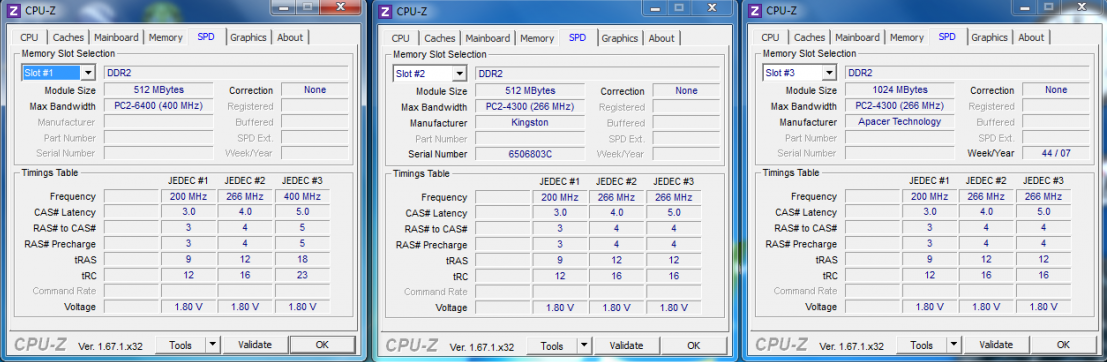Click OK button in first window

[322, 345]
